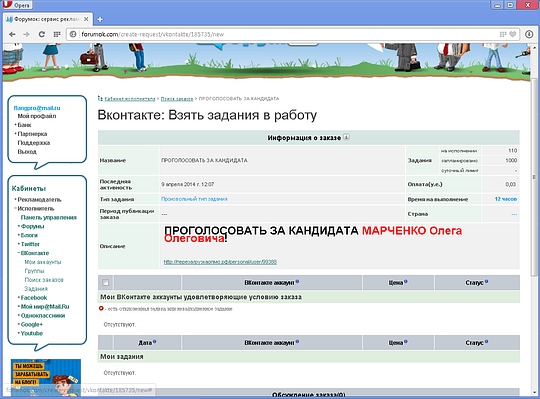Viewport: 540px width, 399px height.
Task: Click the 12 часов execution time link
Action: coord(506,199)
